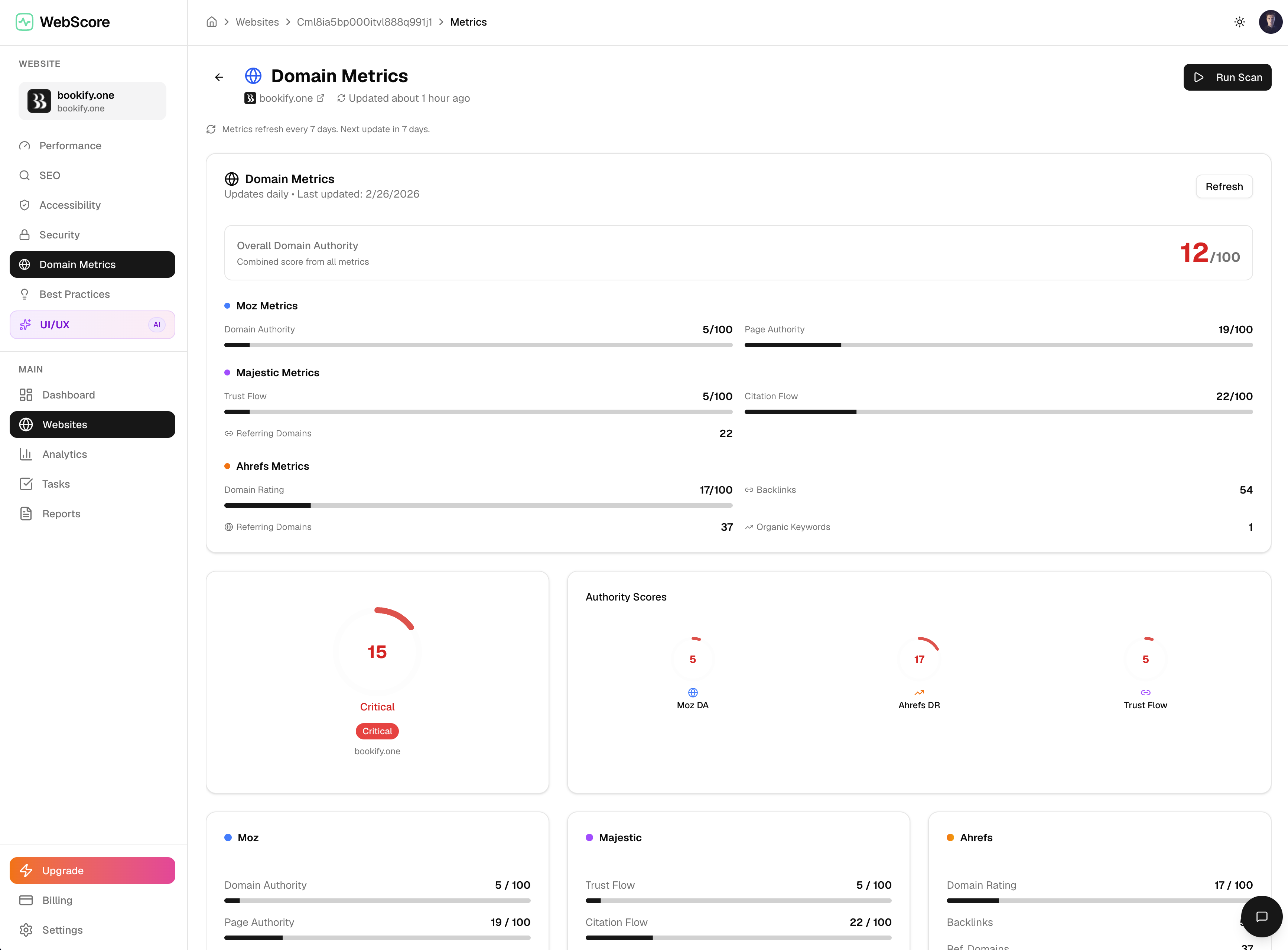Expand the bookify.one website selector
The image size is (1288, 950).
(92, 101)
